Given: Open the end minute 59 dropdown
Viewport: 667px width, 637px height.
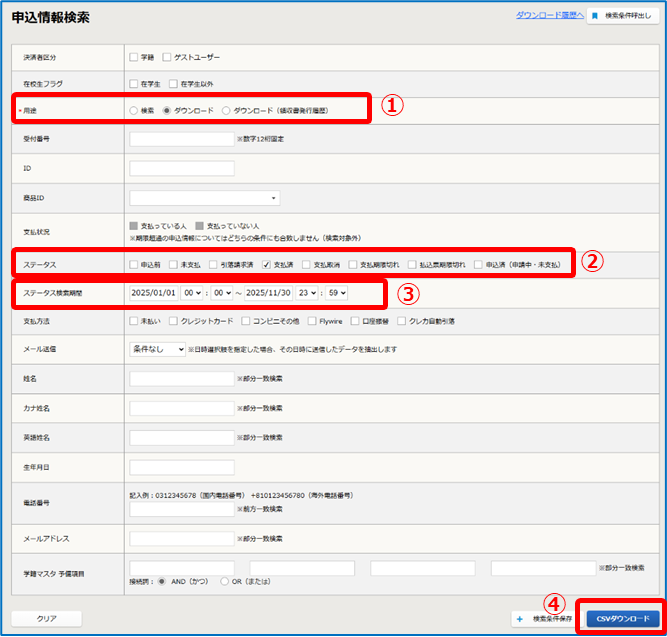Looking at the screenshot, I should click(337, 293).
